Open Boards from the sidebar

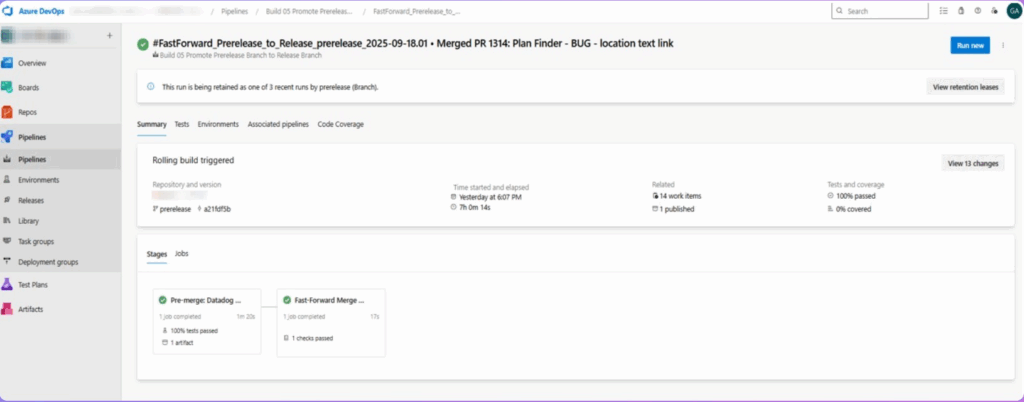(x=32, y=87)
